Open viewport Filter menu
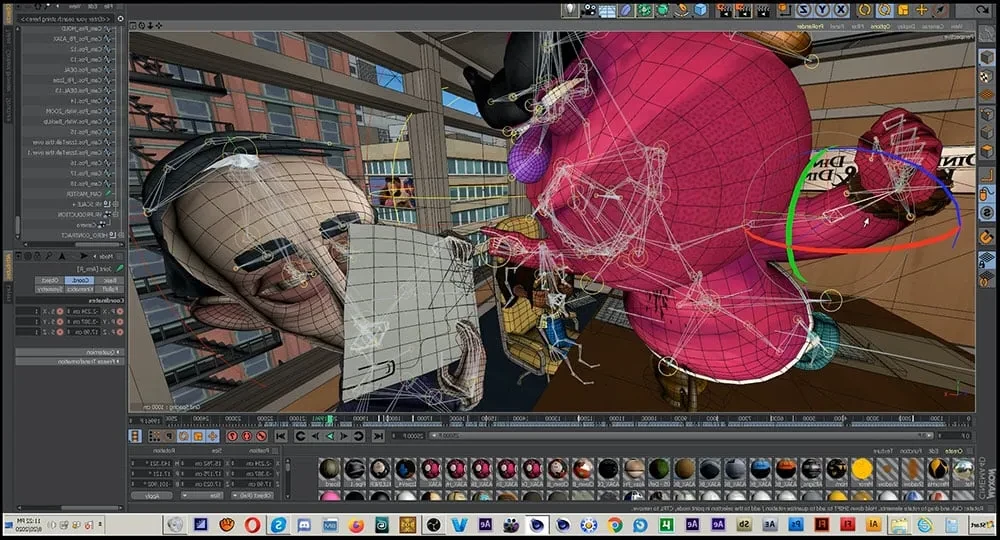1000x540 pixels. [x=858, y=26]
